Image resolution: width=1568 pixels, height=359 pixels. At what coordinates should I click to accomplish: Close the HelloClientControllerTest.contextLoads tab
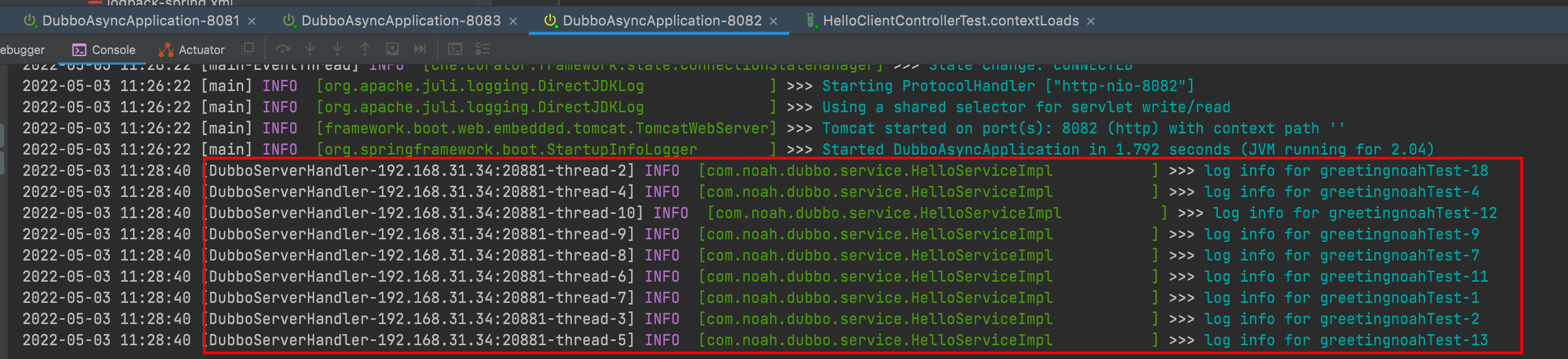click(x=1090, y=21)
